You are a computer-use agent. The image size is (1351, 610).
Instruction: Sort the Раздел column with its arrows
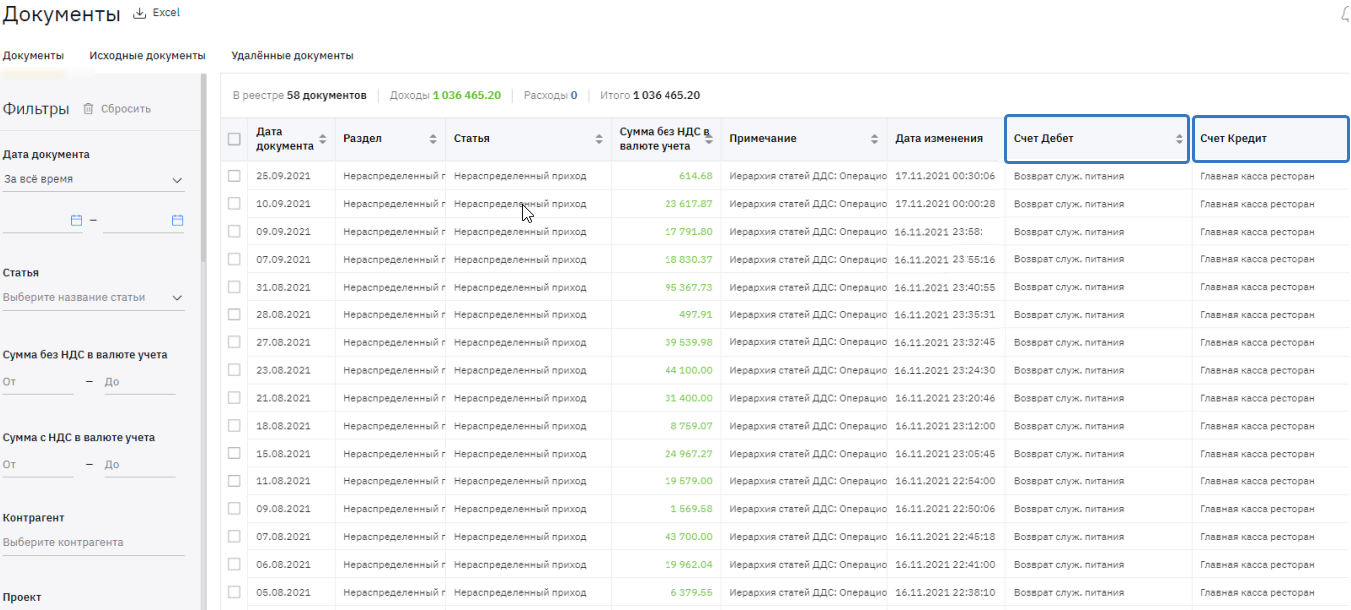click(x=433, y=139)
